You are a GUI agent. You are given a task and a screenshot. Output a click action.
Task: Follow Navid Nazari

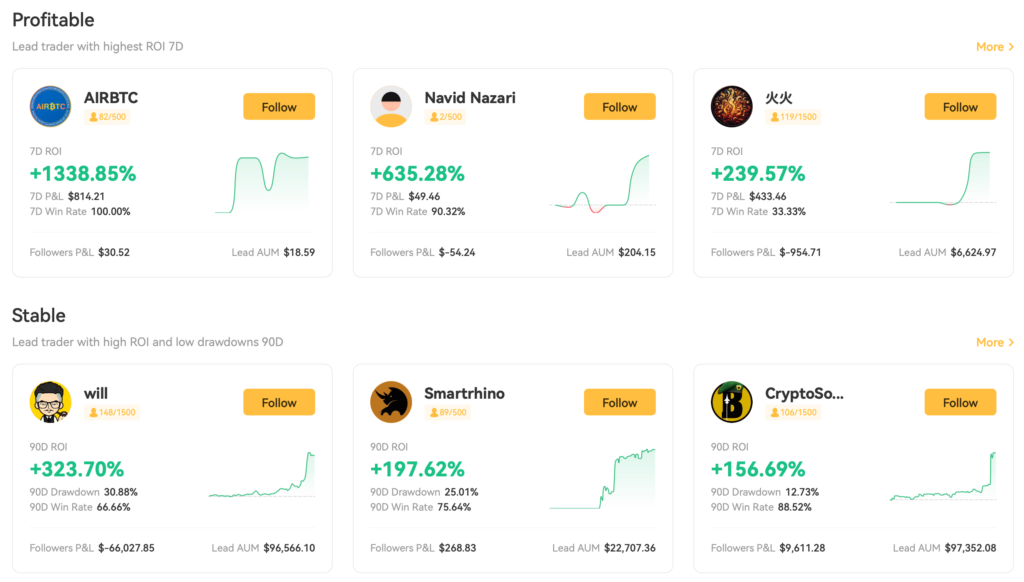[x=619, y=107]
